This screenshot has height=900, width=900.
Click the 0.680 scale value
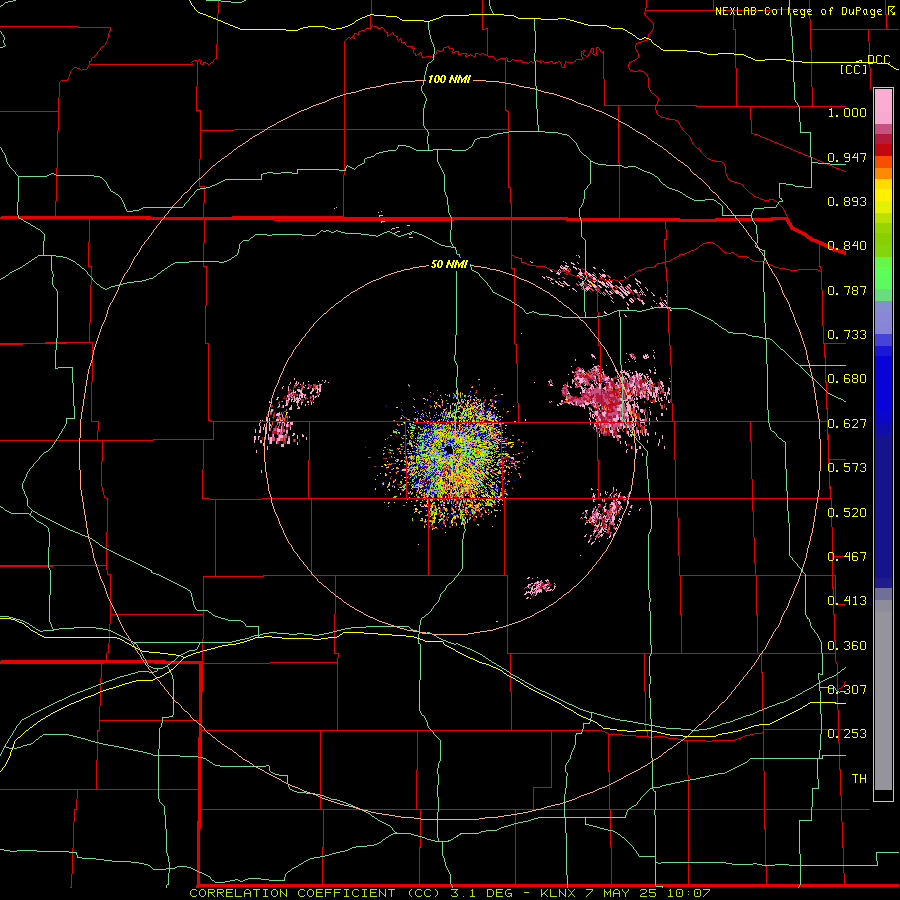(x=847, y=379)
